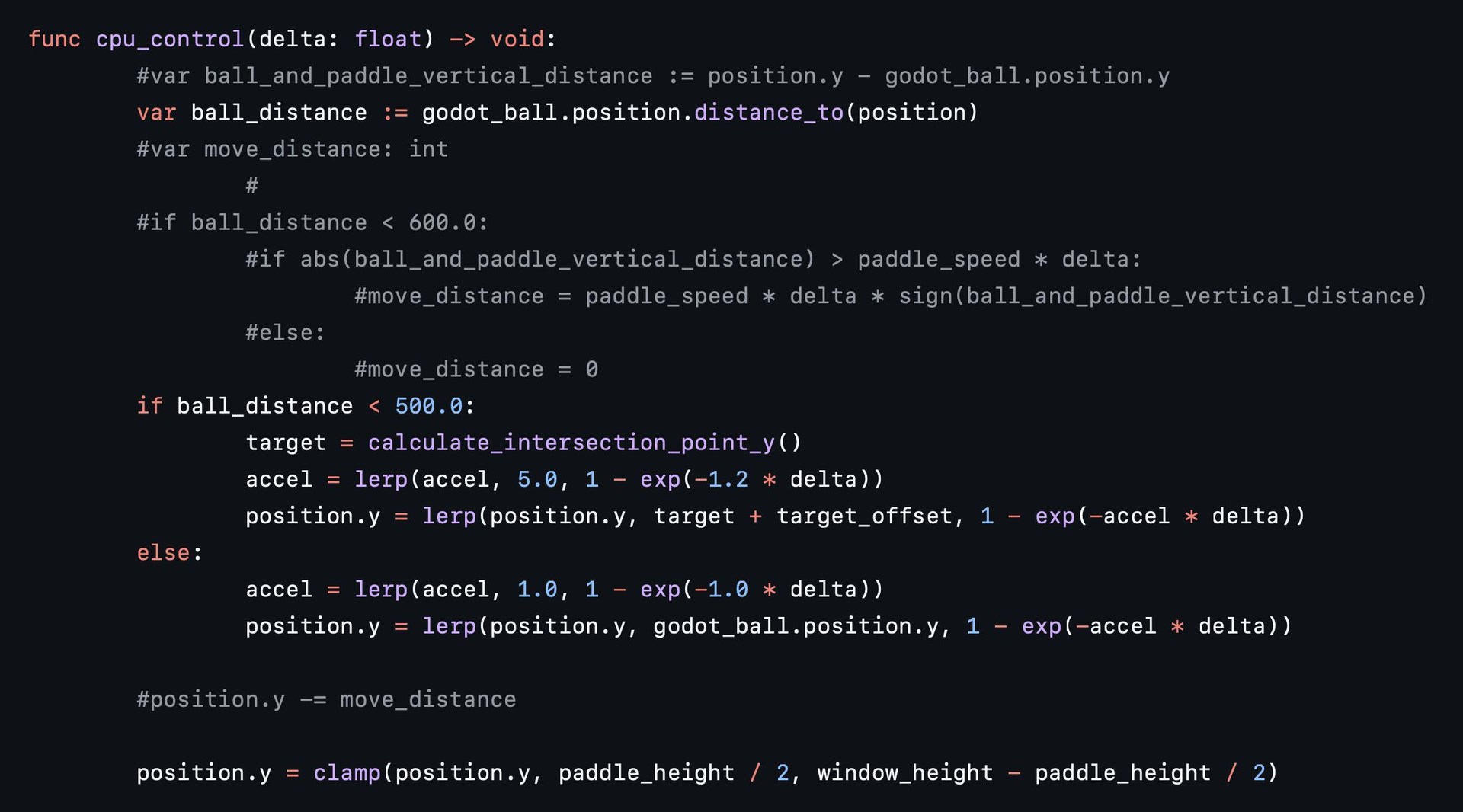Viewport: 1463px width, 812px height.
Task: Place cursor on distance_to method call
Action: pos(769,113)
